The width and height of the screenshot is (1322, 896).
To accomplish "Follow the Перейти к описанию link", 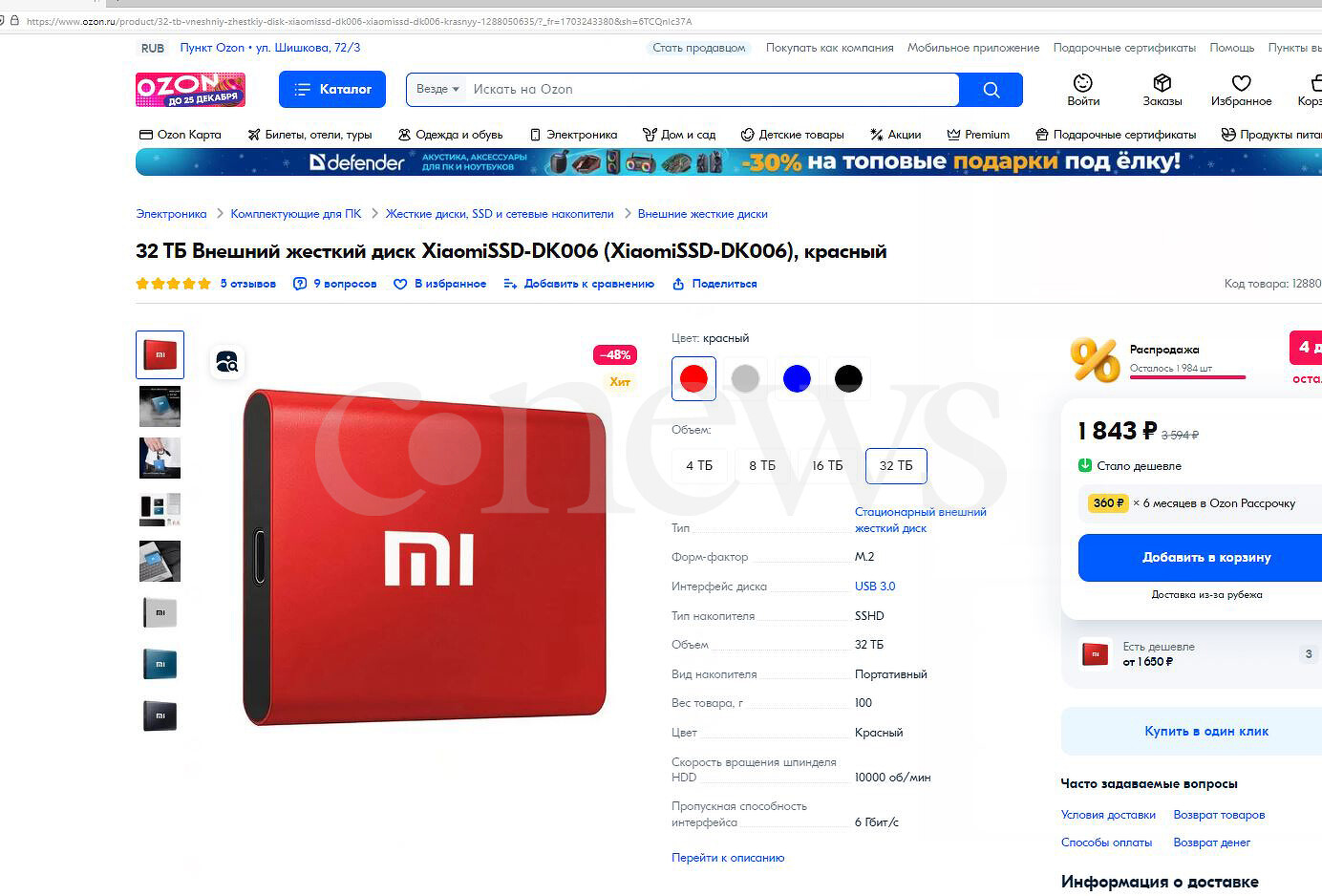I will click(728, 858).
